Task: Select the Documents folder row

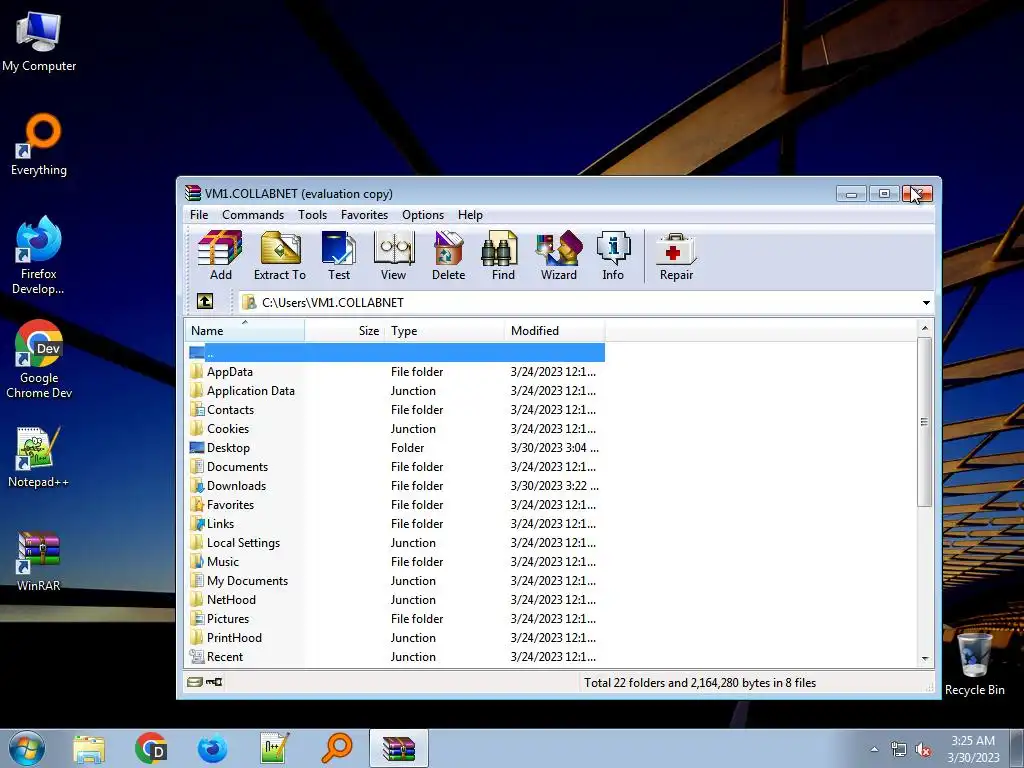Action: coord(396,466)
